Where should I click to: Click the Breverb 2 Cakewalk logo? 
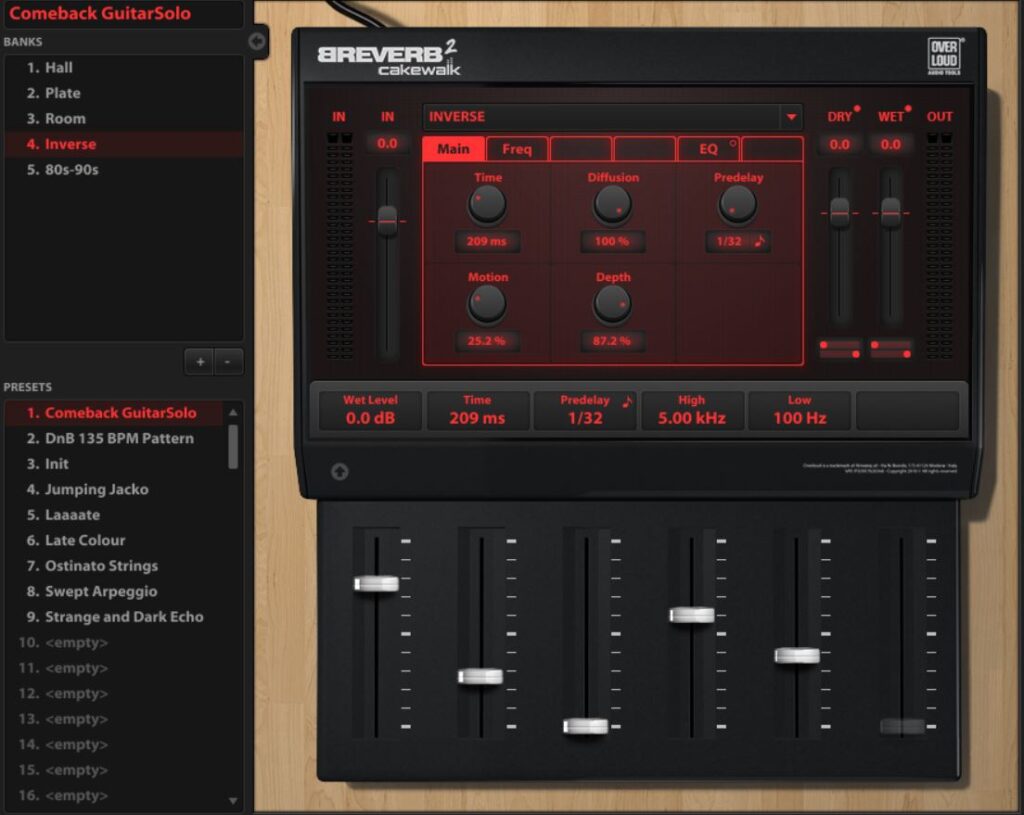(x=389, y=59)
